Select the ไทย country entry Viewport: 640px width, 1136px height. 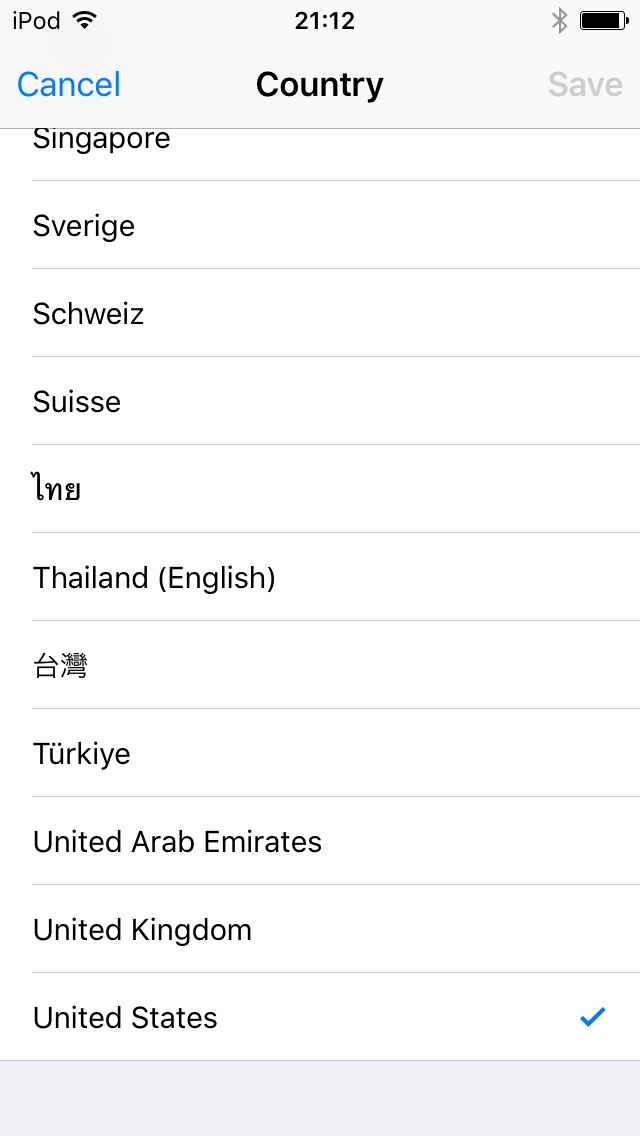tap(57, 490)
